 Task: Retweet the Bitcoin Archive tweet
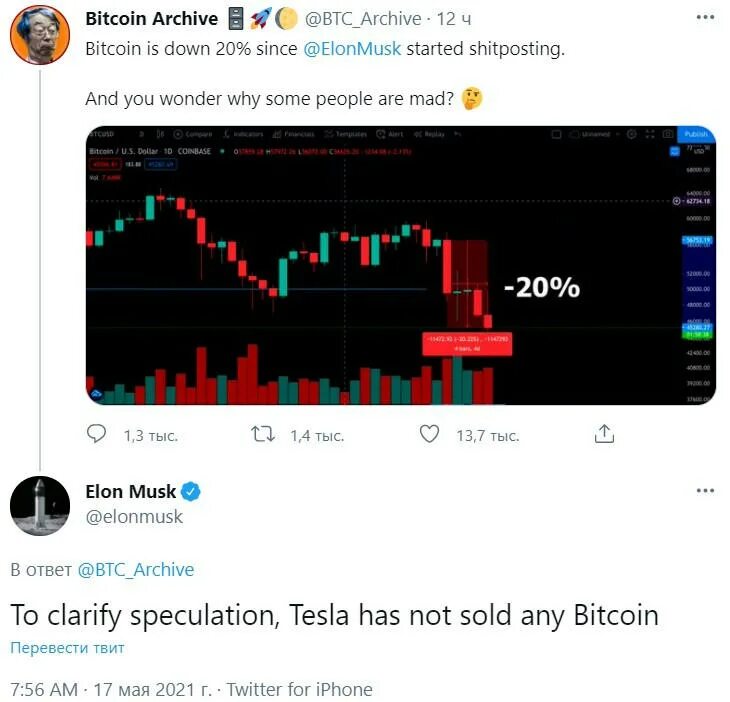tap(263, 435)
